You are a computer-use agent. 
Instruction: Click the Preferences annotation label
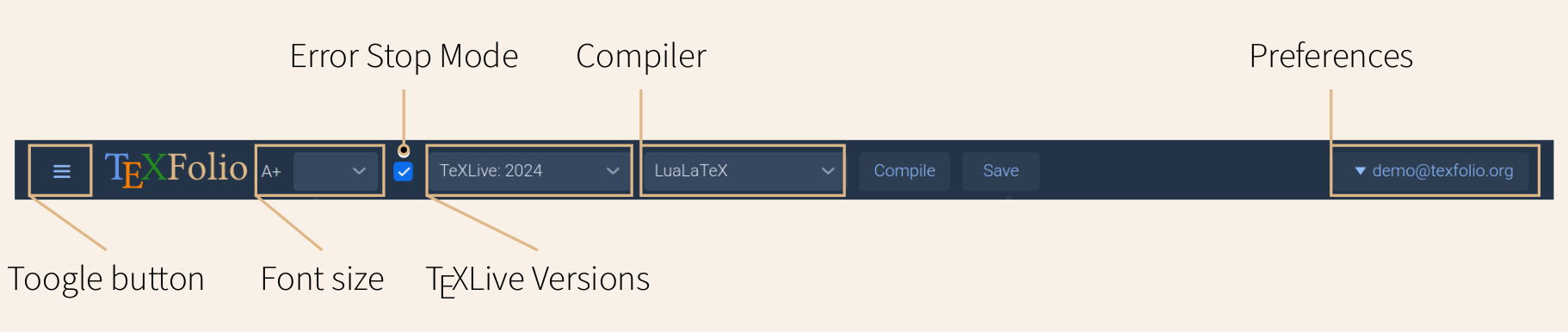[1330, 57]
